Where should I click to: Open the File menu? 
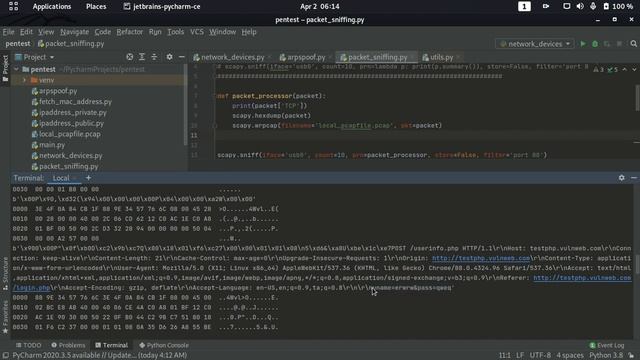pos(9,31)
